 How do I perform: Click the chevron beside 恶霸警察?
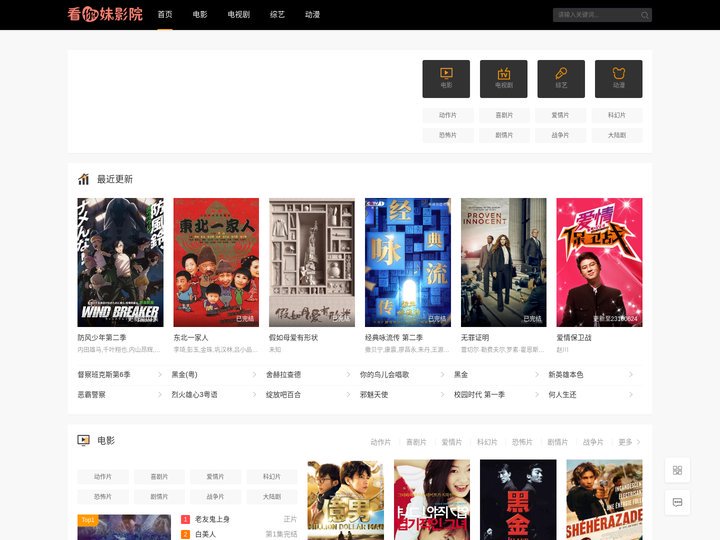[x=160, y=394]
